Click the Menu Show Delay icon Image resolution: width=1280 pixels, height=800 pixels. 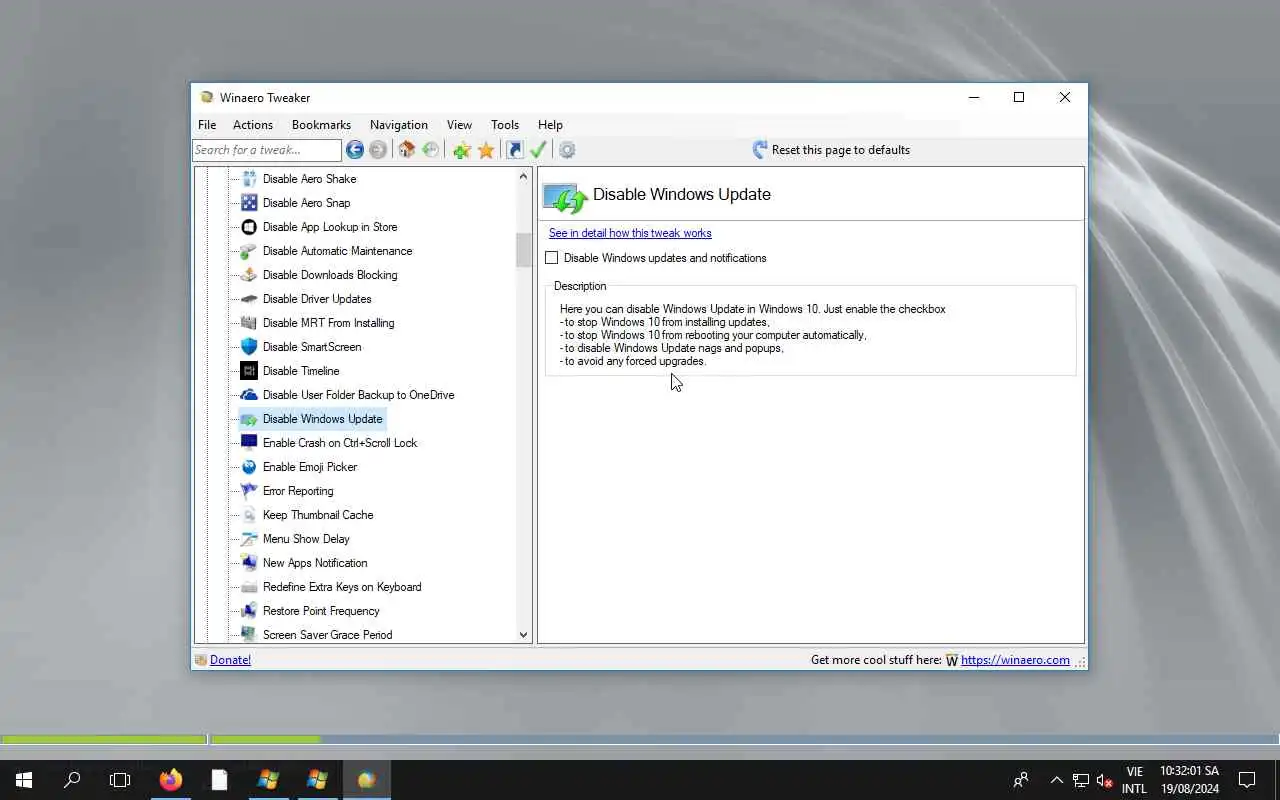tap(249, 539)
